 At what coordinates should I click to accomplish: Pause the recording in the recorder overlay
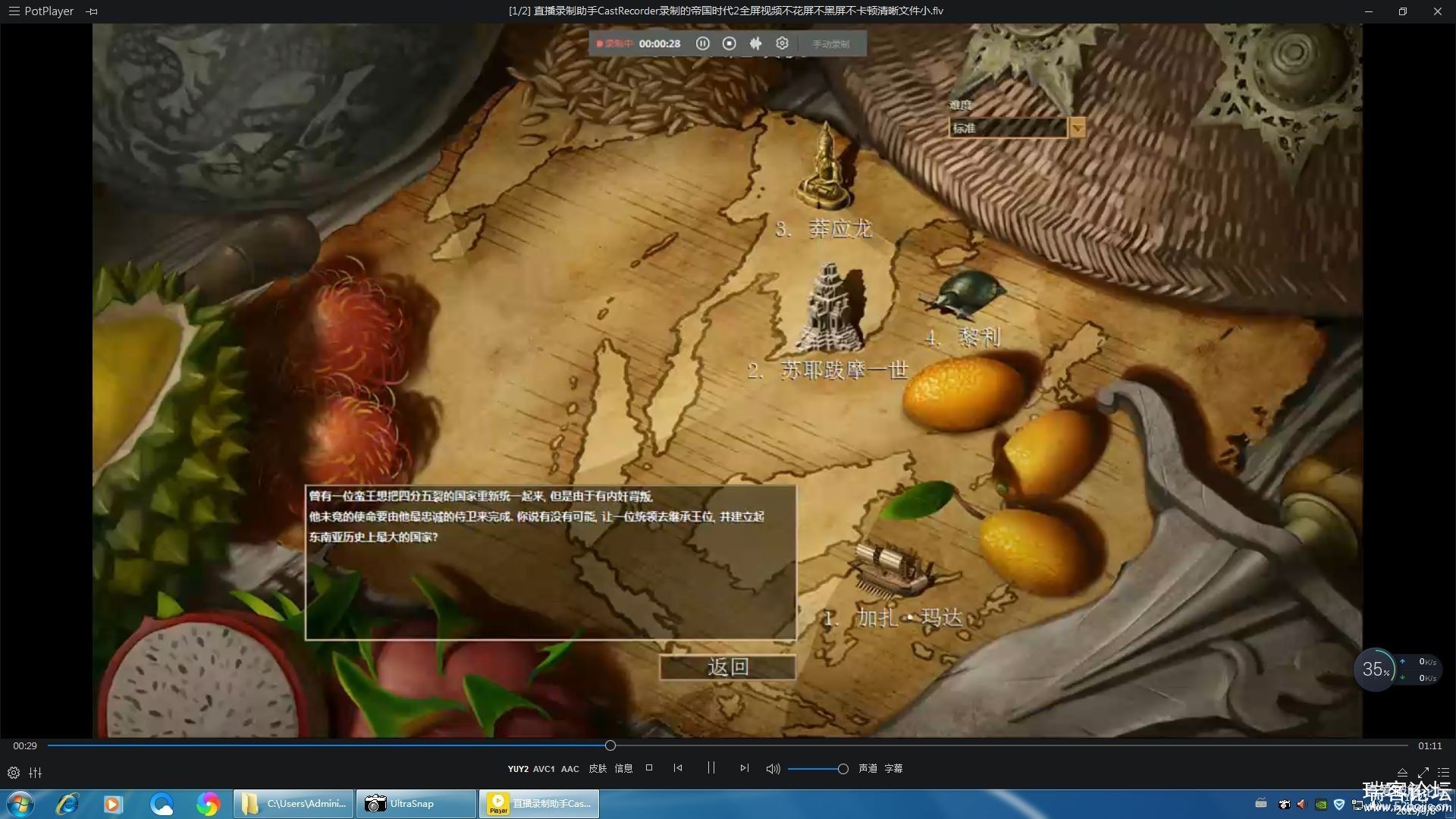click(x=703, y=44)
